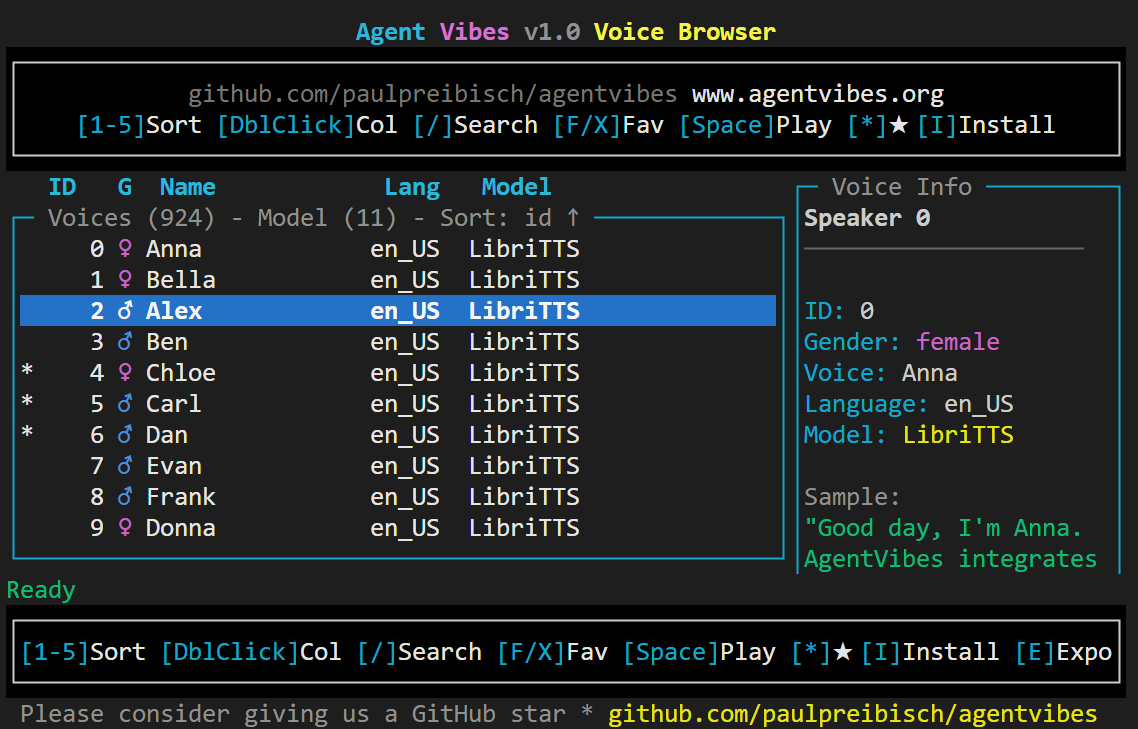This screenshot has height=729, width=1138.
Task: Click [I]Install in the top help bar
Action: coord(986,125)
